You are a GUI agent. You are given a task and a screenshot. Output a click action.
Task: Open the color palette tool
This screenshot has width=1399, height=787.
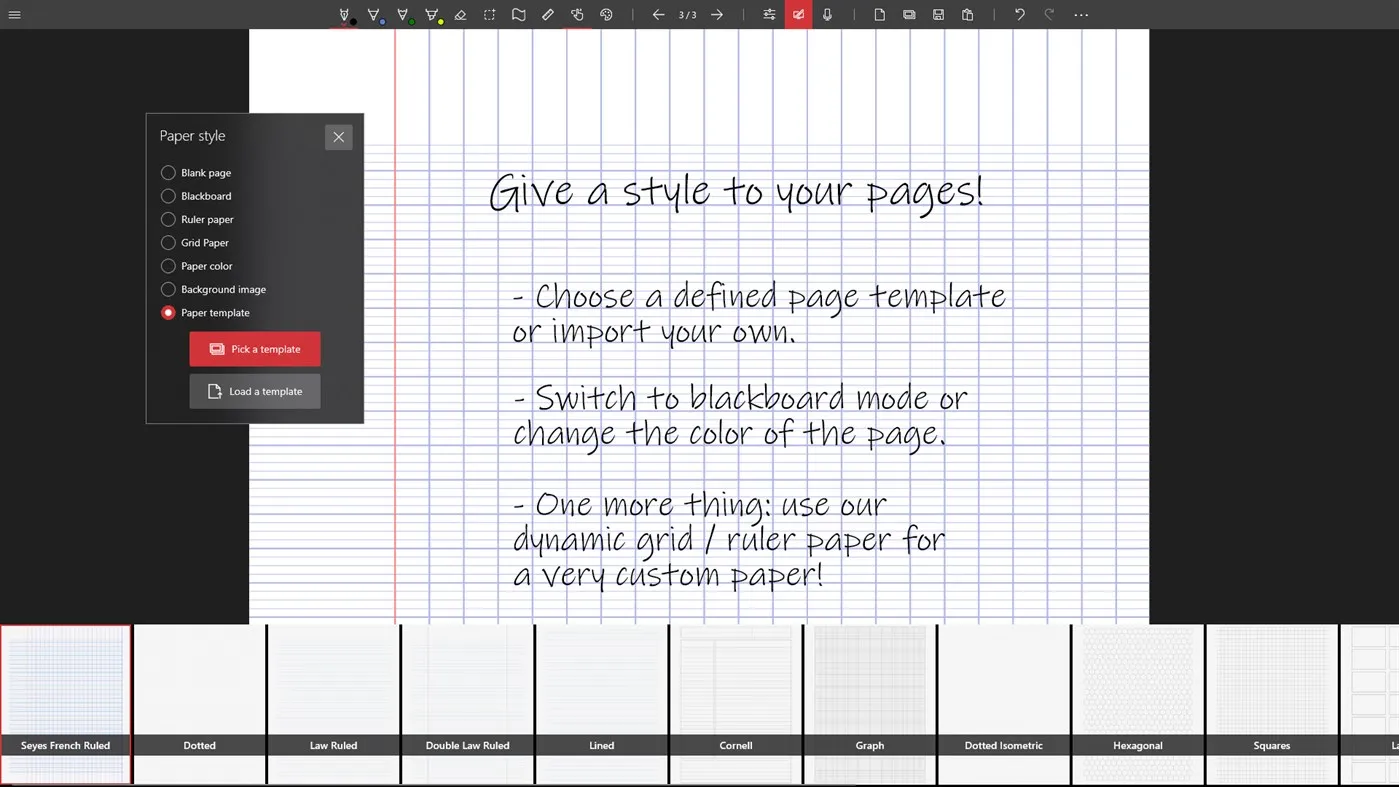point(606,14)
